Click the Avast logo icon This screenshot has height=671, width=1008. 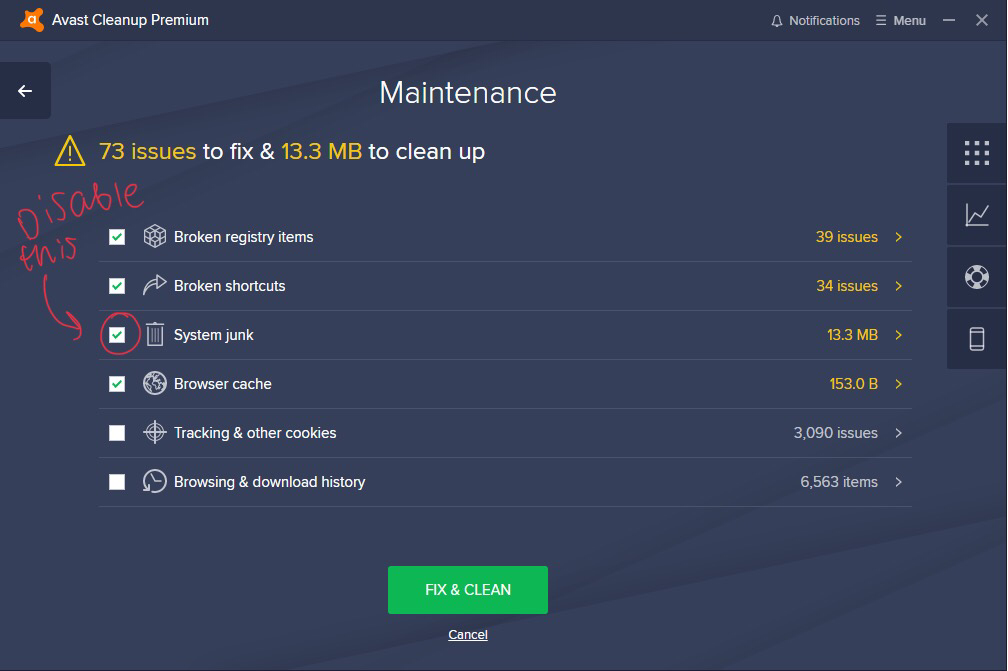pyautogui.click(x=32, y=20)
